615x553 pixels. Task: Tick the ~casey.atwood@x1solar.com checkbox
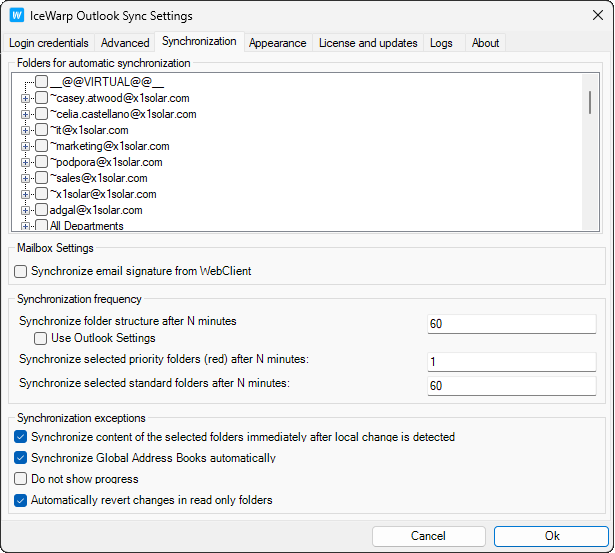42,98
